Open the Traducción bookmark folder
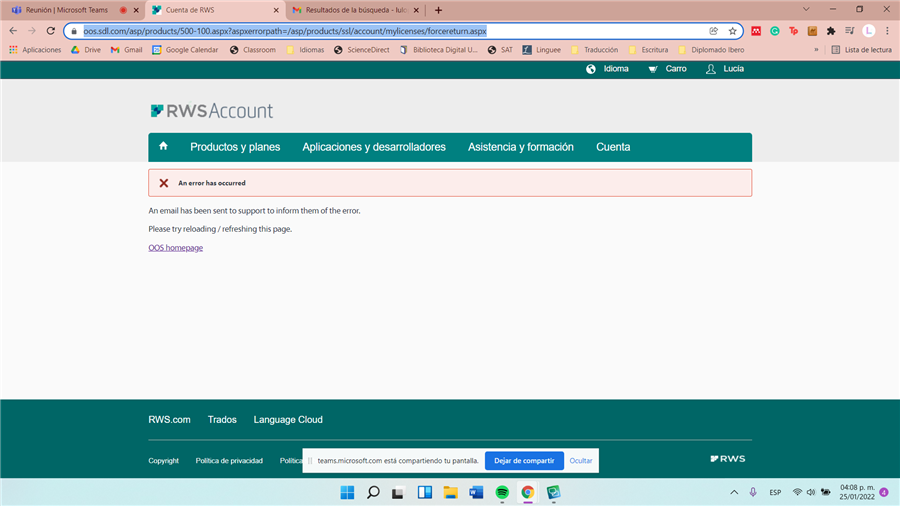 (x=595, y=50)
